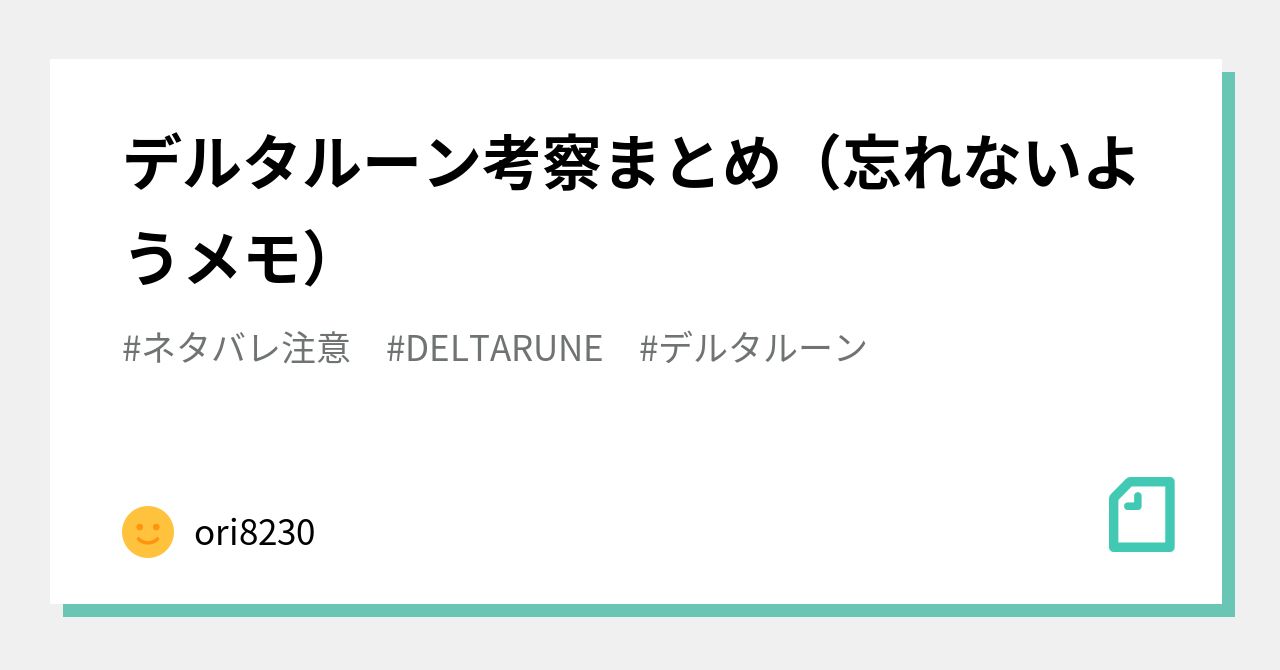The height and width of the screenshot is (670, 1280).
Task: Click the teal shadow strip beside the card
Action: point(1228,338)
